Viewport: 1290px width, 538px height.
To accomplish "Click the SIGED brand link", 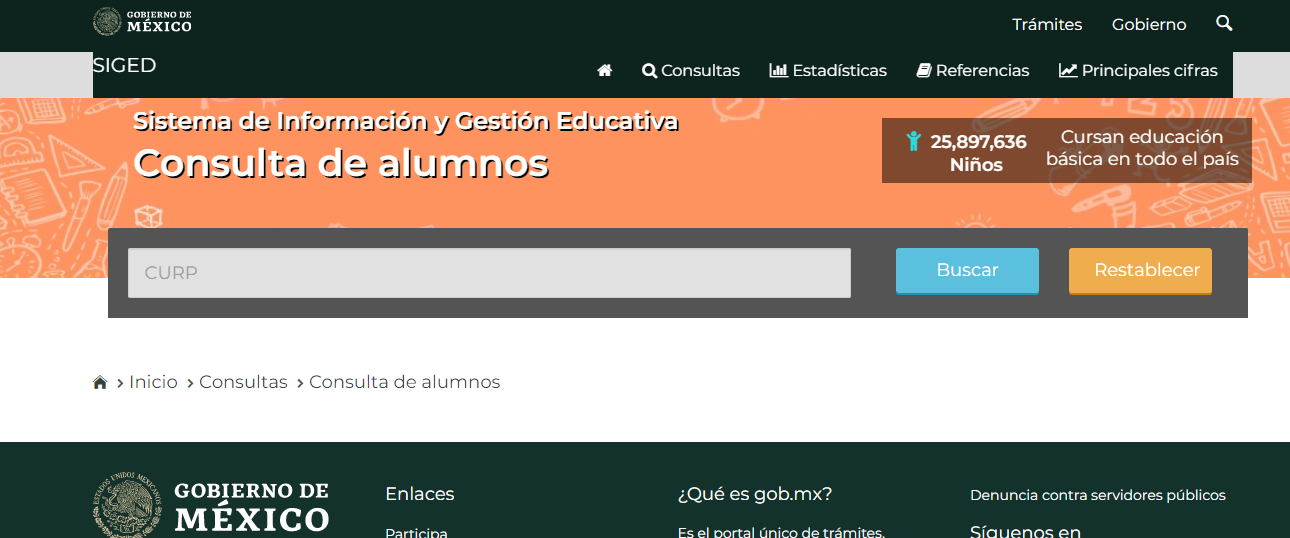I will (124, 65).
